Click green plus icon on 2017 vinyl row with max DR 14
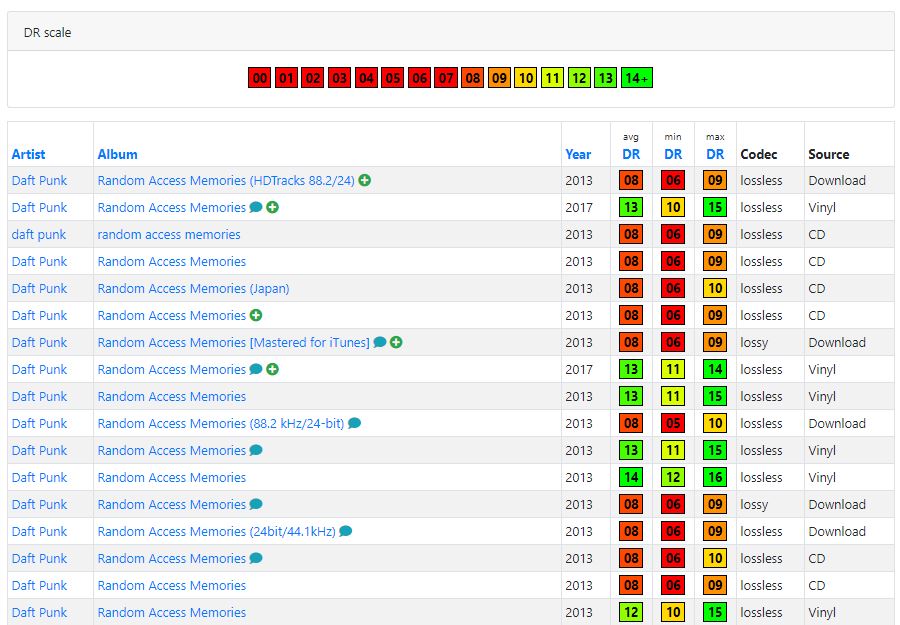This screenshot has width=900, height=625. [x=273, y=369]
